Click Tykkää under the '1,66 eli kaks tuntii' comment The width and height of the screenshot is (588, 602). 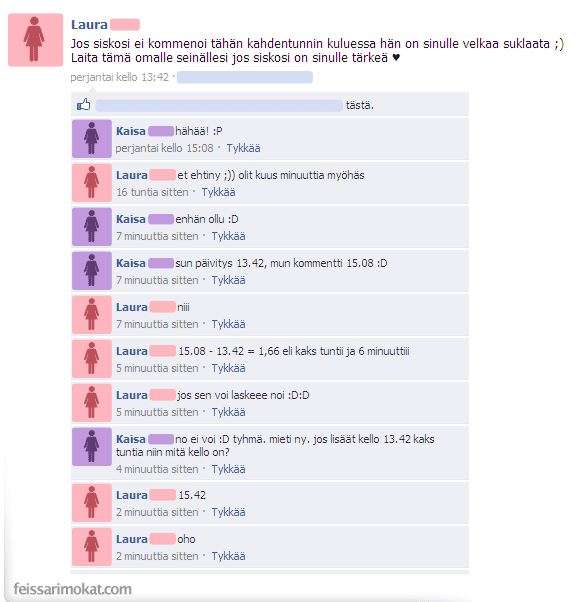[x=228, y=368]
